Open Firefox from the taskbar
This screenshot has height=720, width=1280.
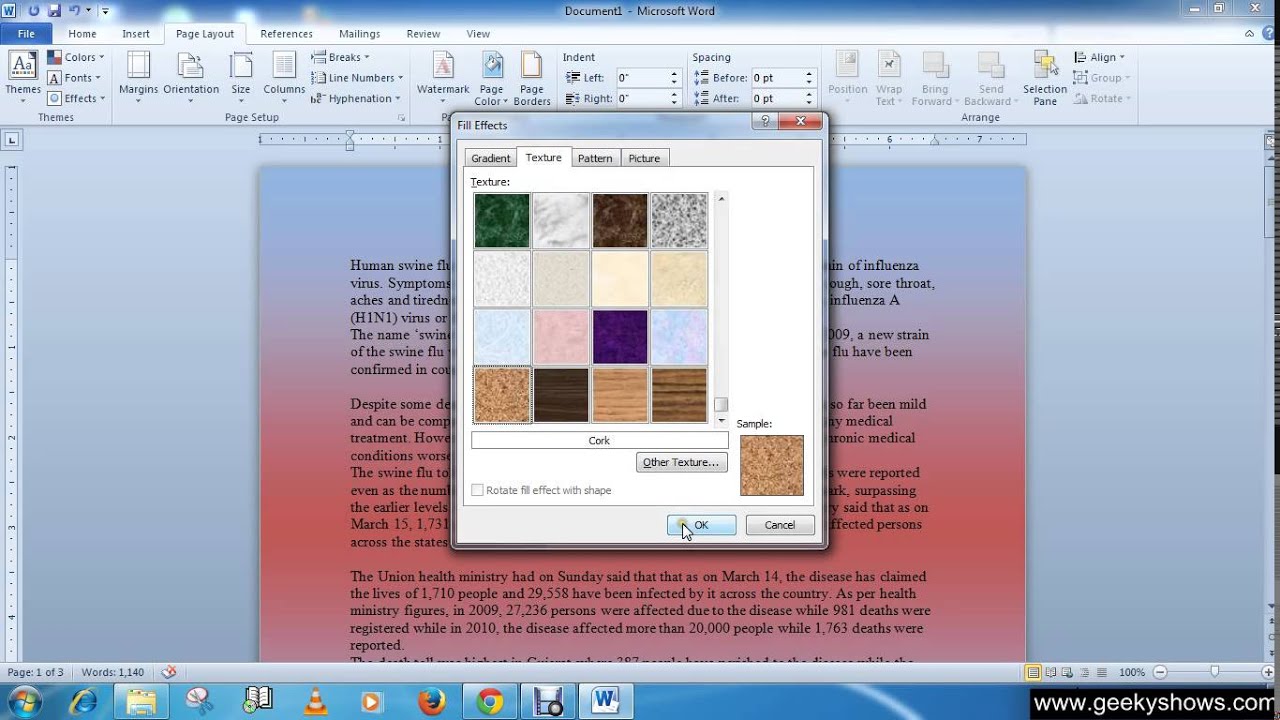click(431, 701)
